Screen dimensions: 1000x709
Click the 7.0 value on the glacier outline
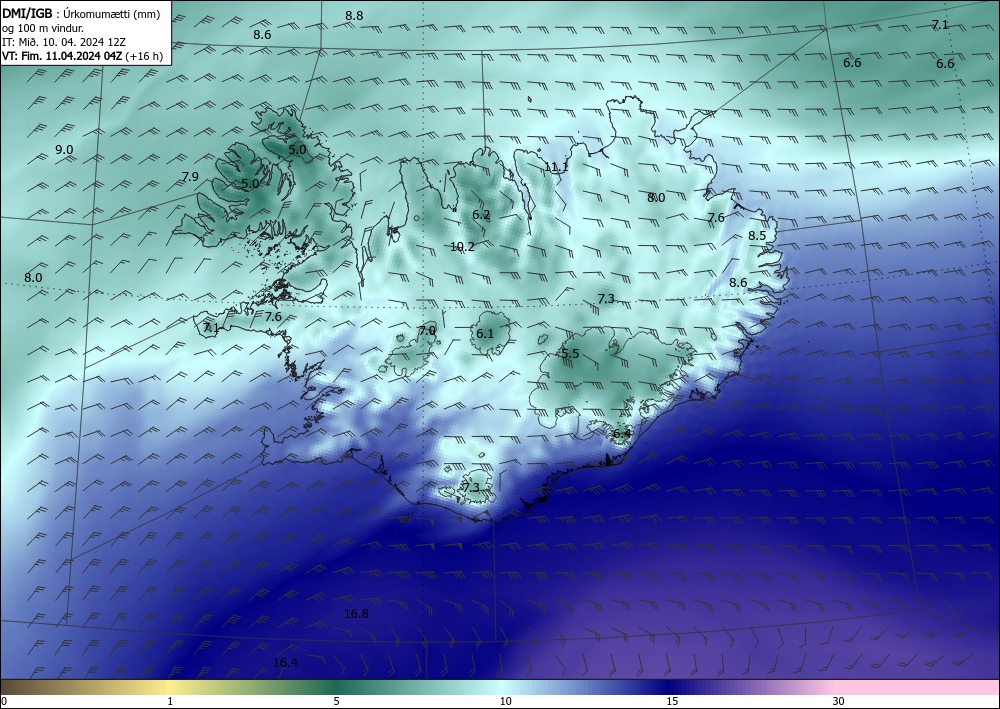(427, 331)
